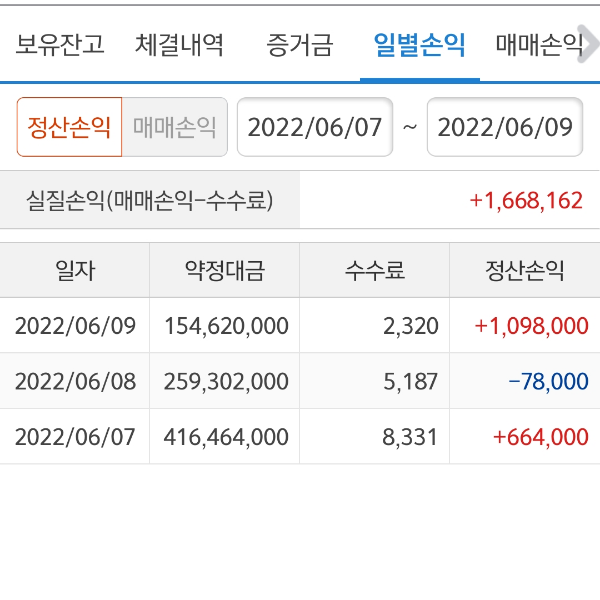This screenshot has width=600, height=600.
Task: Enable the 정산손익 toggle button
Action: pyautogui.click(x=69, y=127)
